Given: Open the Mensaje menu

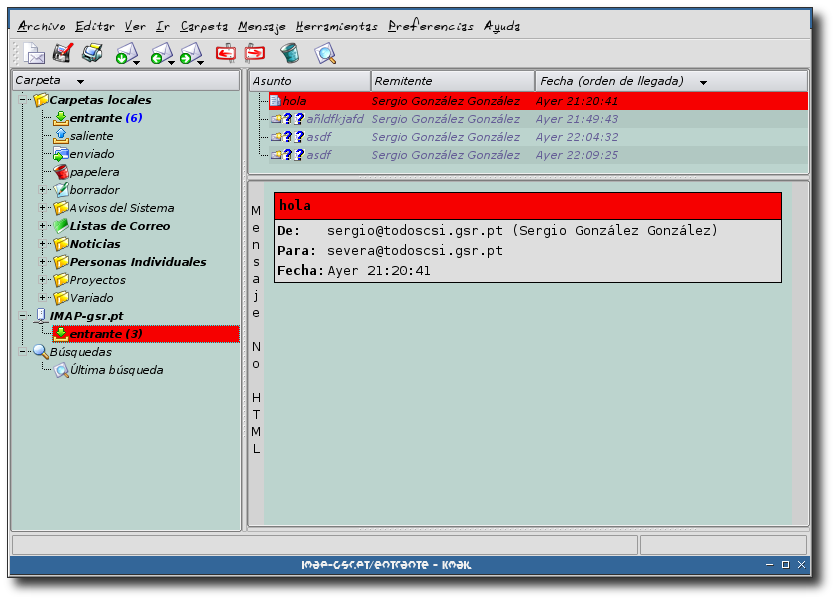Looking at the screenshot, I should click(x=263, y=26).
